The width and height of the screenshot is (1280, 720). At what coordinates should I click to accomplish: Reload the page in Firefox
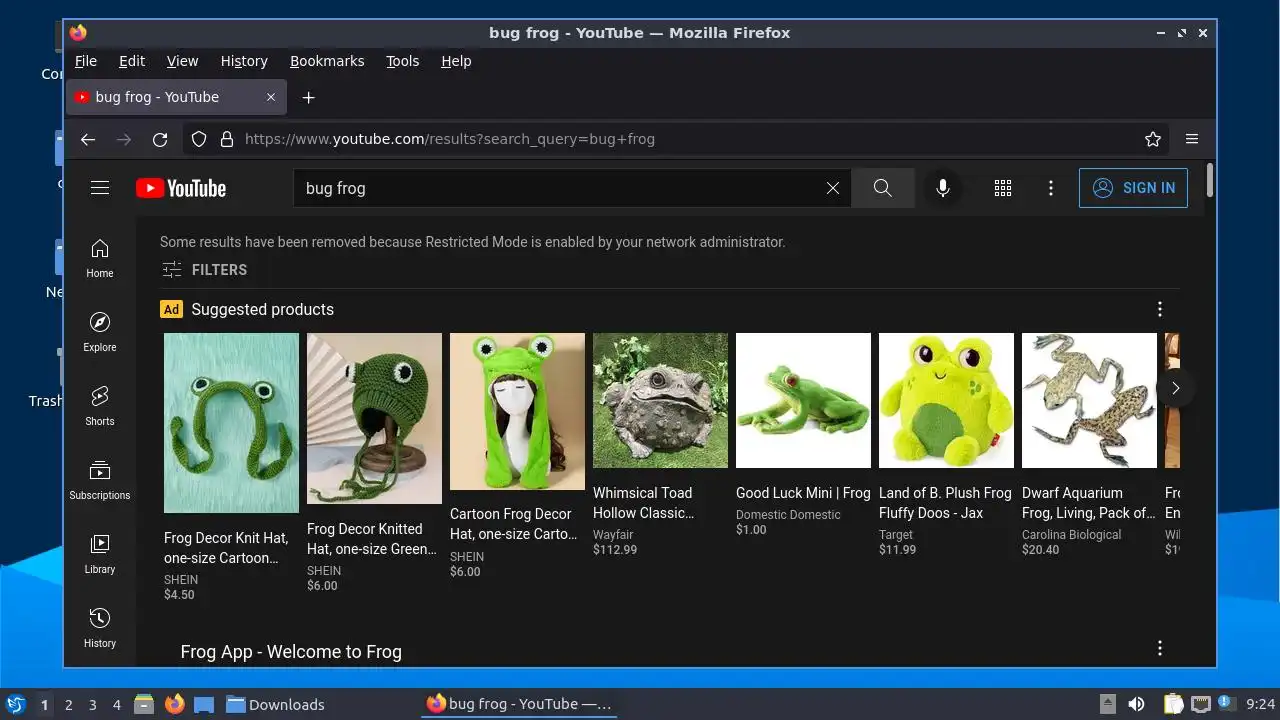160,139
